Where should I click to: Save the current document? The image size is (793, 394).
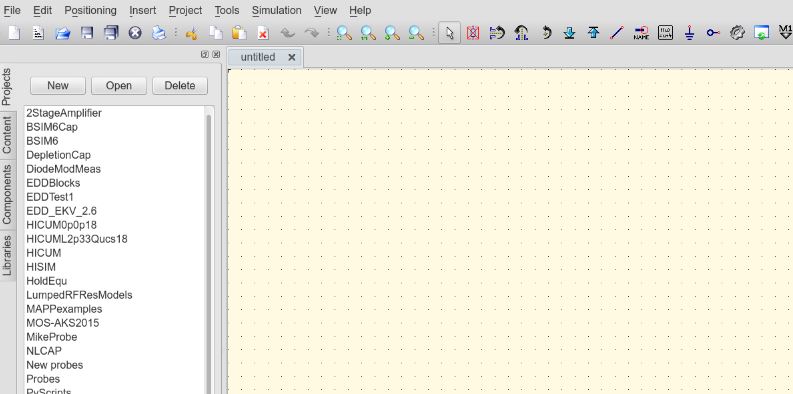(x=87, y=33)
